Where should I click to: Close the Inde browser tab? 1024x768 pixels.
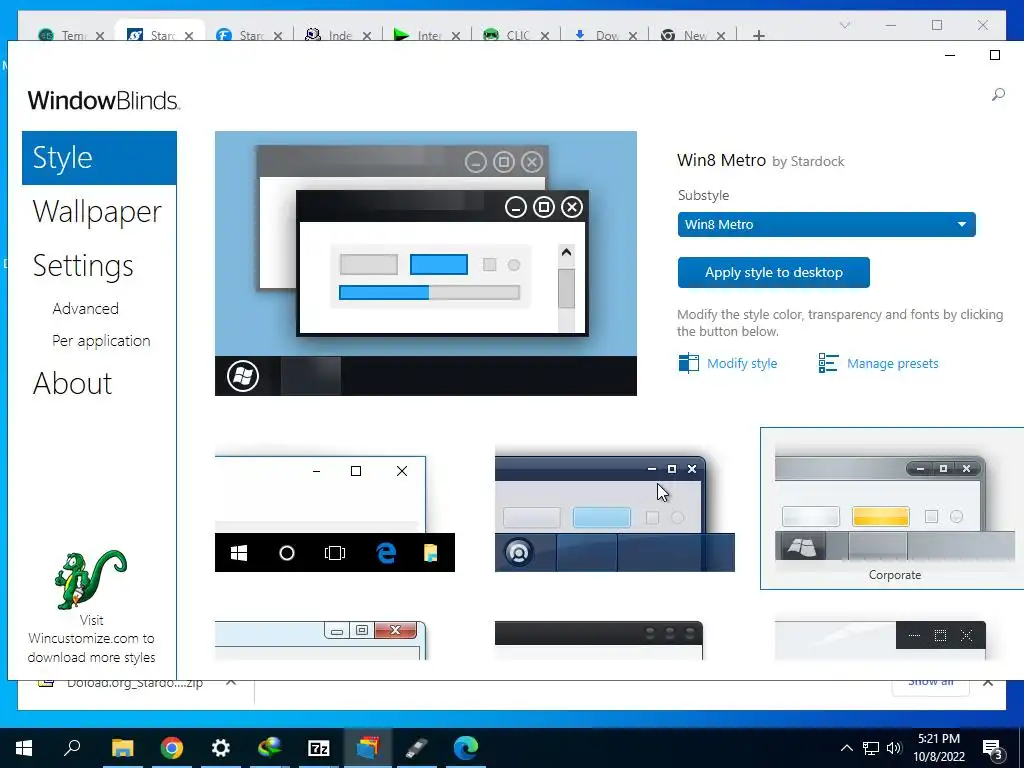[367, 36]
